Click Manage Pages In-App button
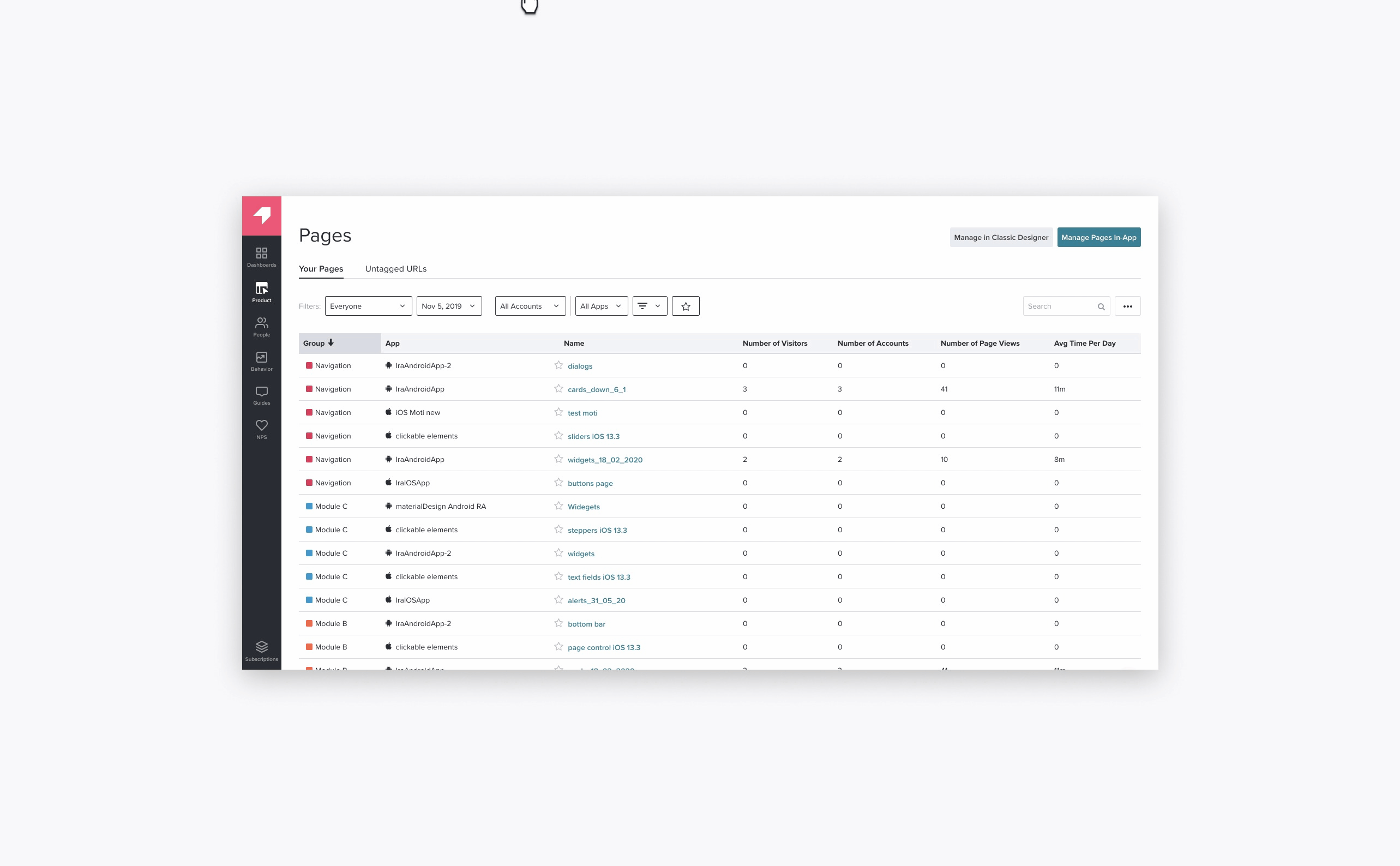Screen dimensions: 1400x866 [x=1098, y=238]
